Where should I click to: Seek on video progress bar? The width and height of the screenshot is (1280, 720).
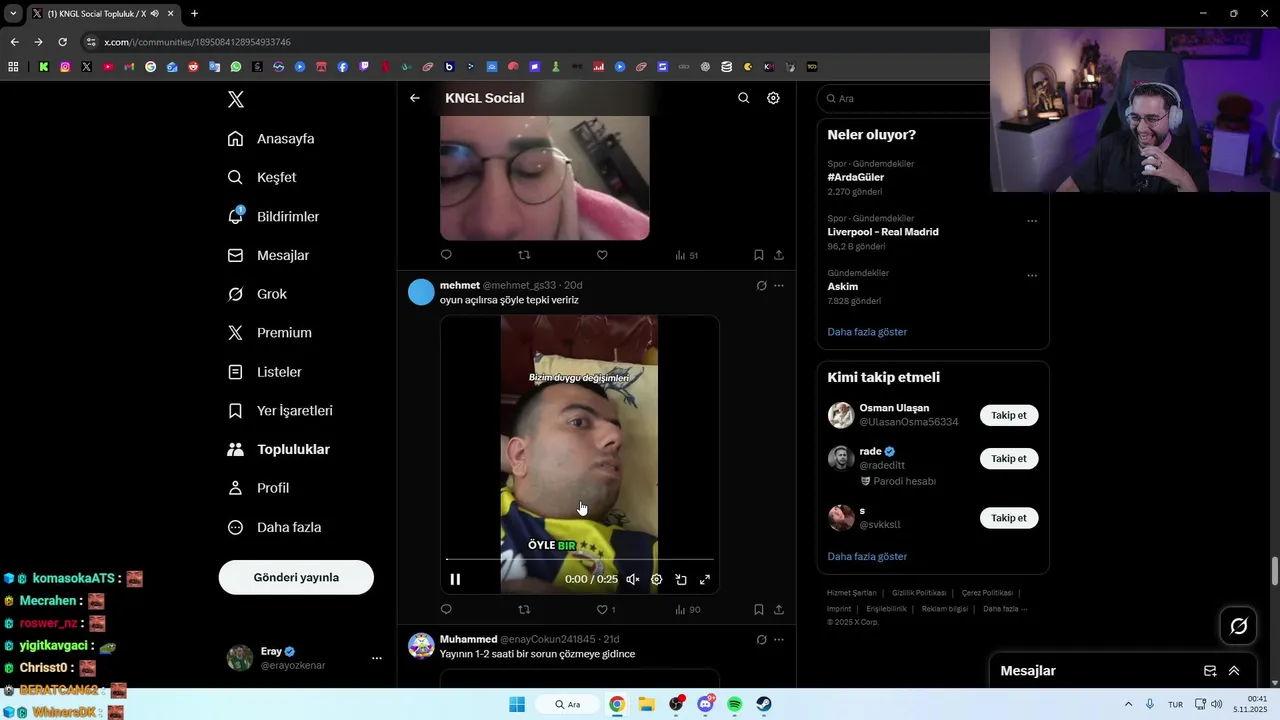(x=580, y=559)
